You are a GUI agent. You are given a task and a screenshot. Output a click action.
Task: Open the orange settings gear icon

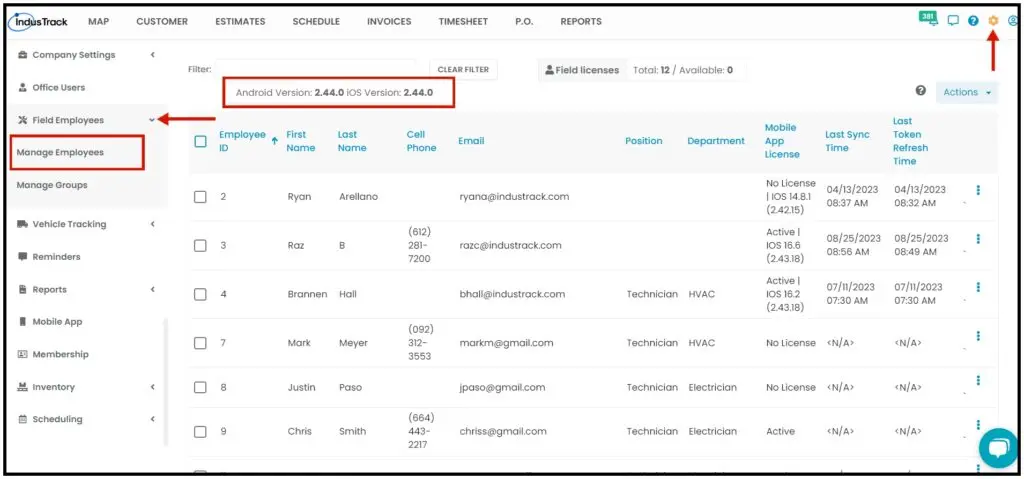coord(993,21)
